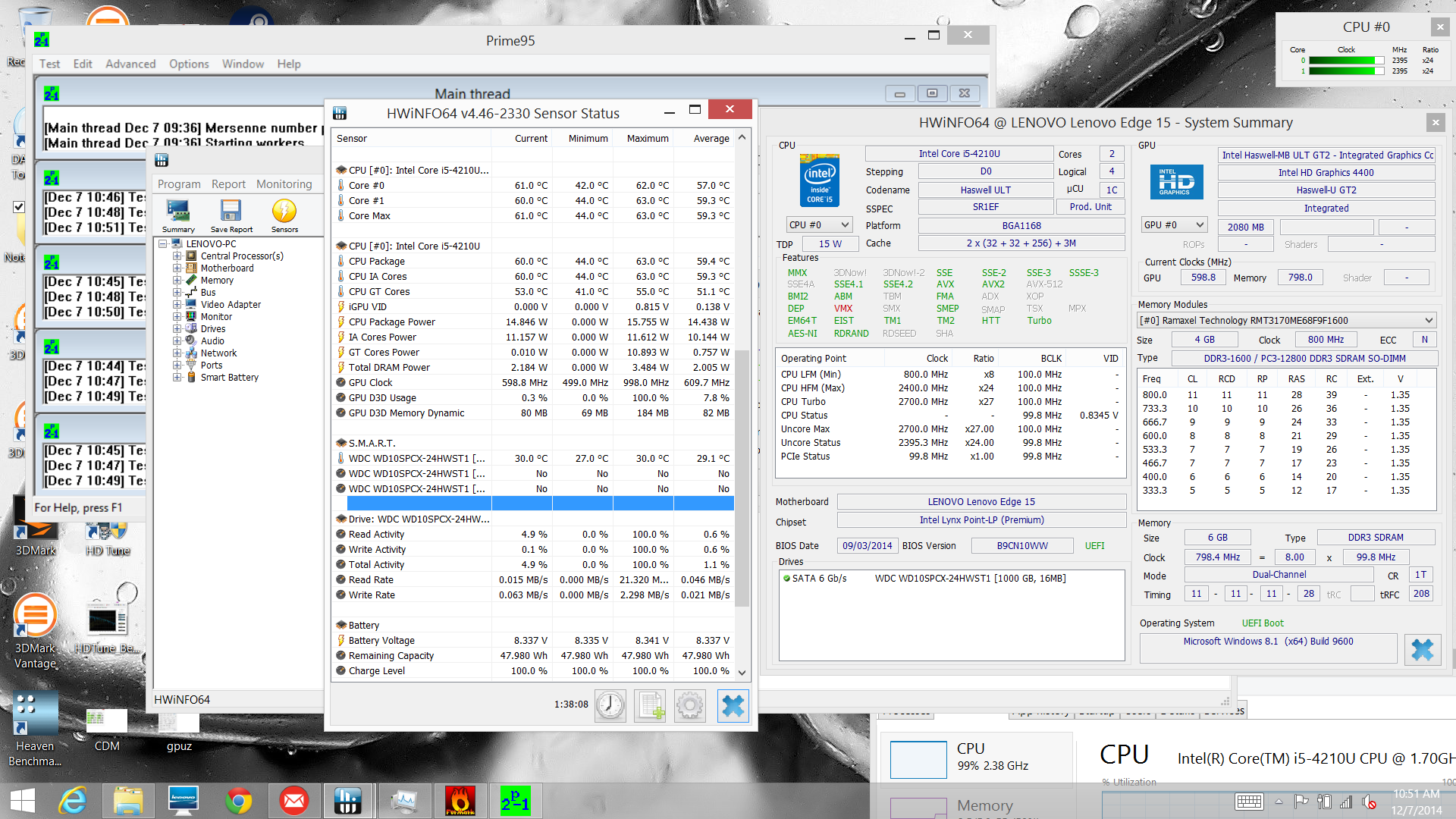Open Sensors with the lightning icon
This screenshot has height=819, width=1456.
pos(284,215)
